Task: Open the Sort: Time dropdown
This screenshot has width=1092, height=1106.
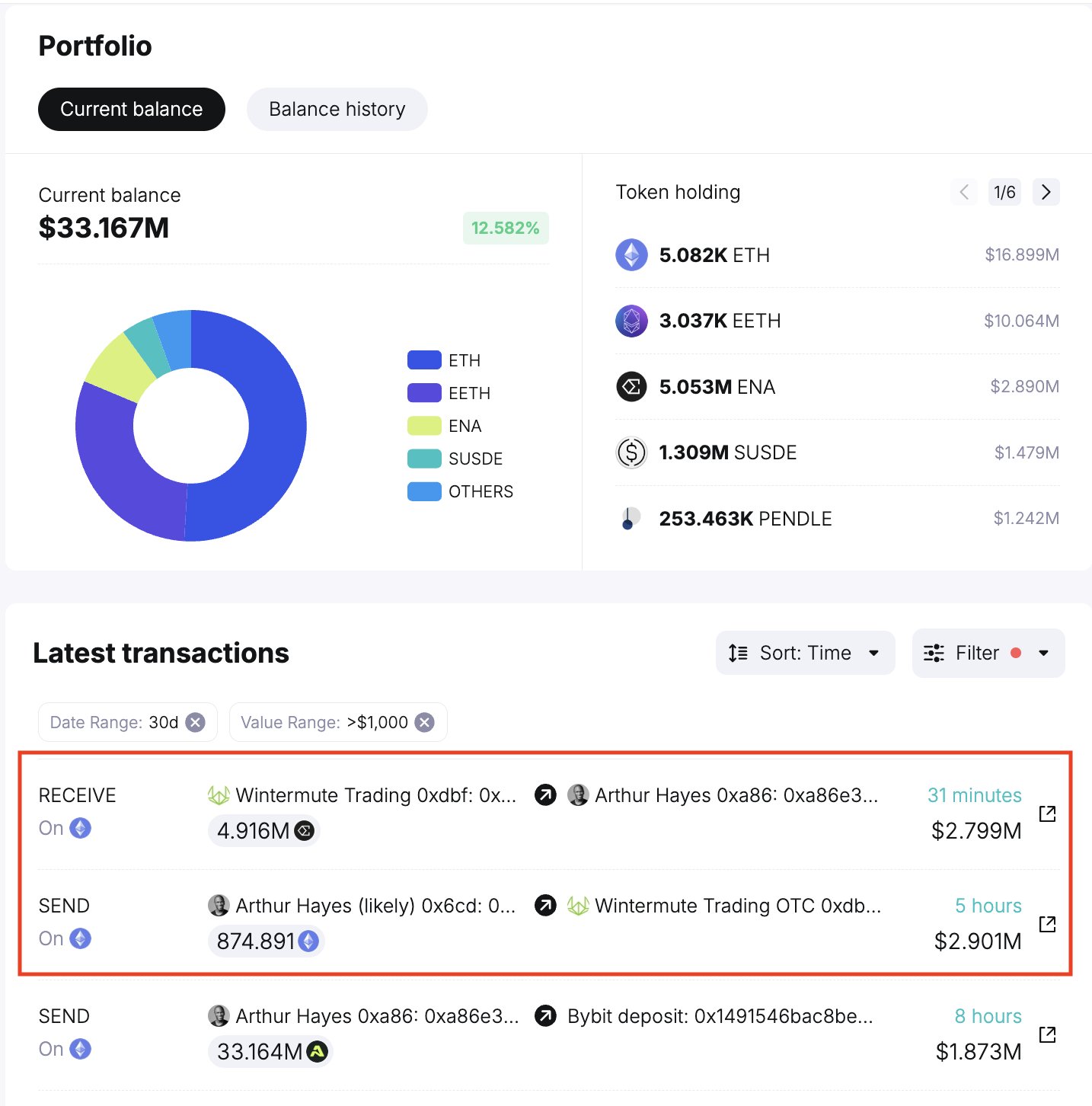Action: click(805, 653)
